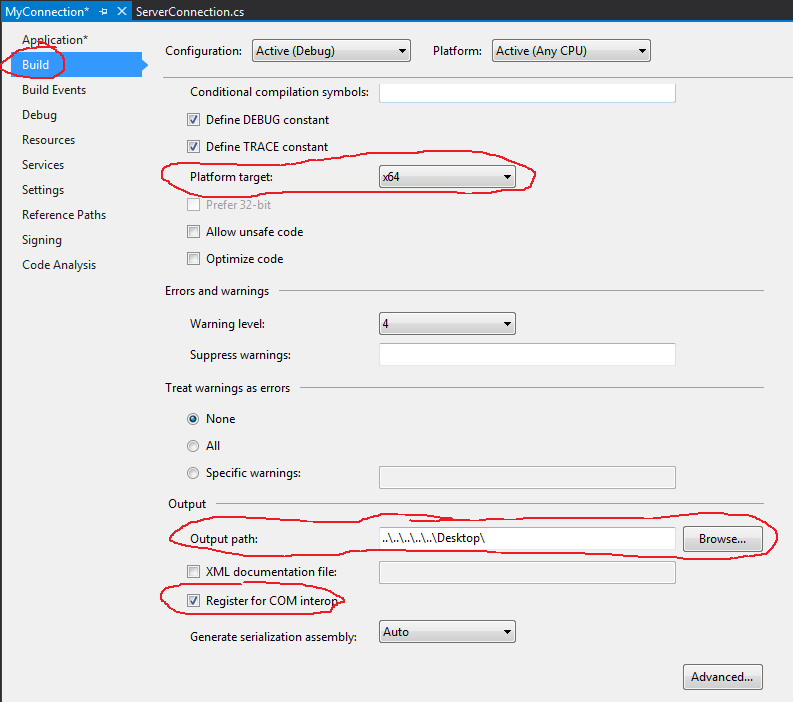This screenshot has height=702, width=793.
Task: Switch to ServerConnection.cs tab
Action: pyautogui.click(x=189, y=11)
